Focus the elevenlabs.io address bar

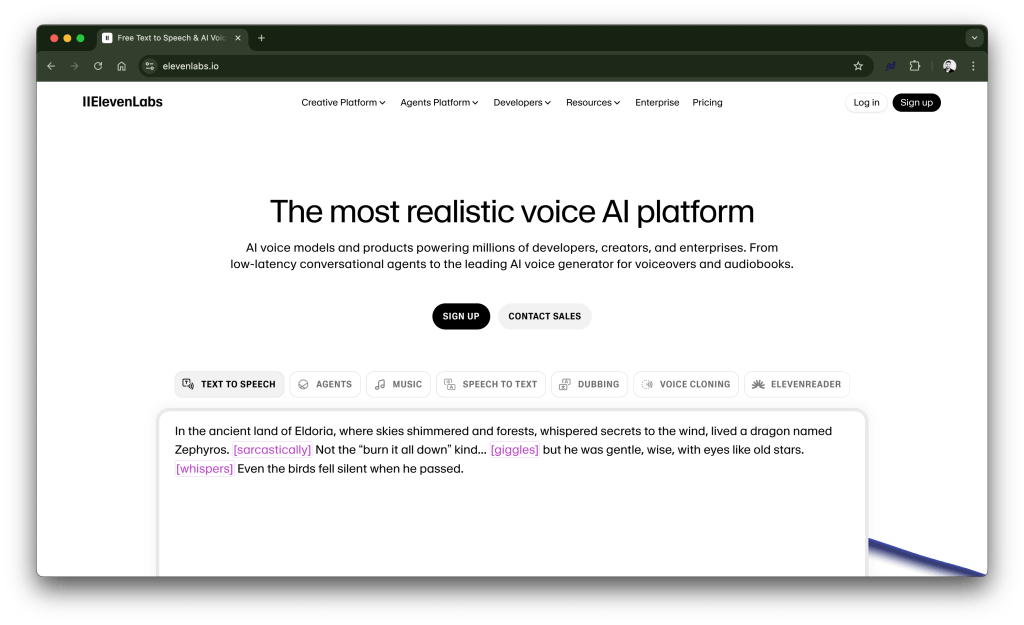[x=503, y=66]
